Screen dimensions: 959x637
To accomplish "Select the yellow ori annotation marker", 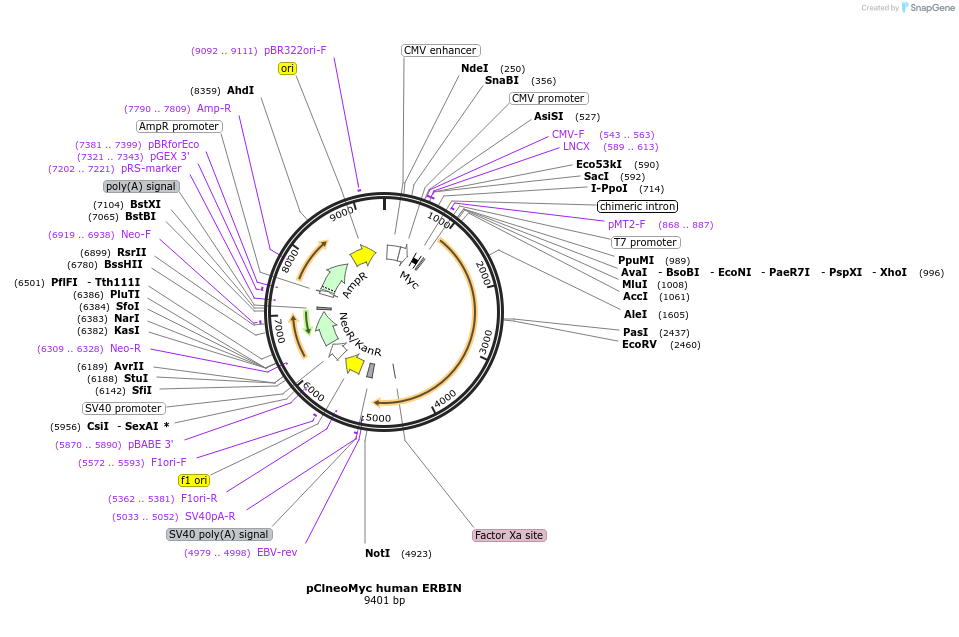I will pos(287,68).
